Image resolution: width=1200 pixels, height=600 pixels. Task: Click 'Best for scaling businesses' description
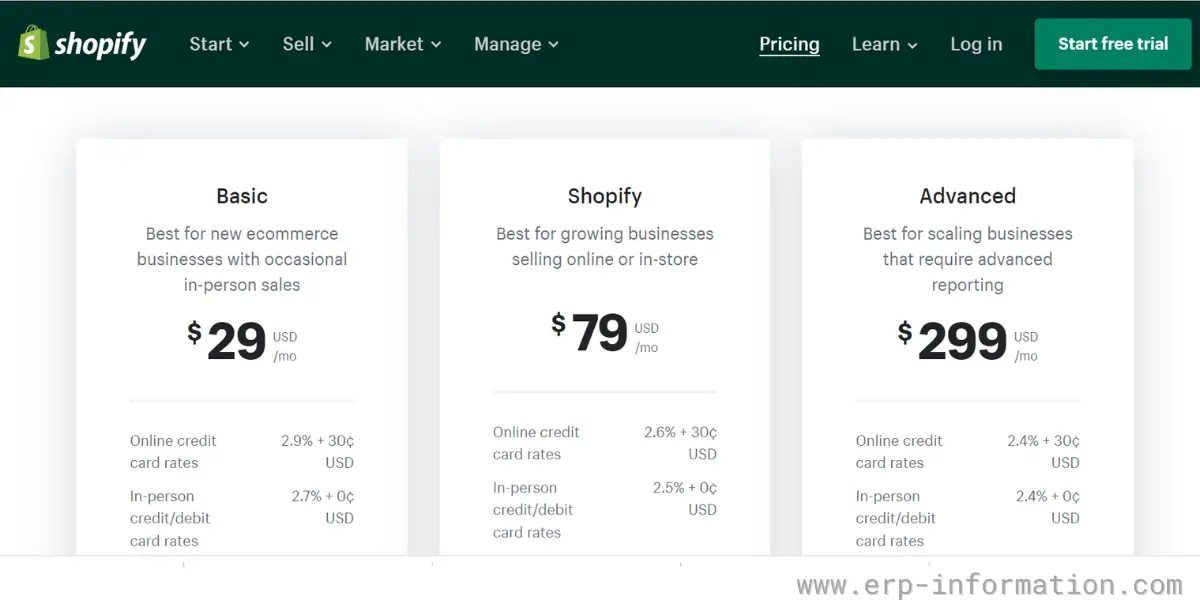[x=968, y=259]
